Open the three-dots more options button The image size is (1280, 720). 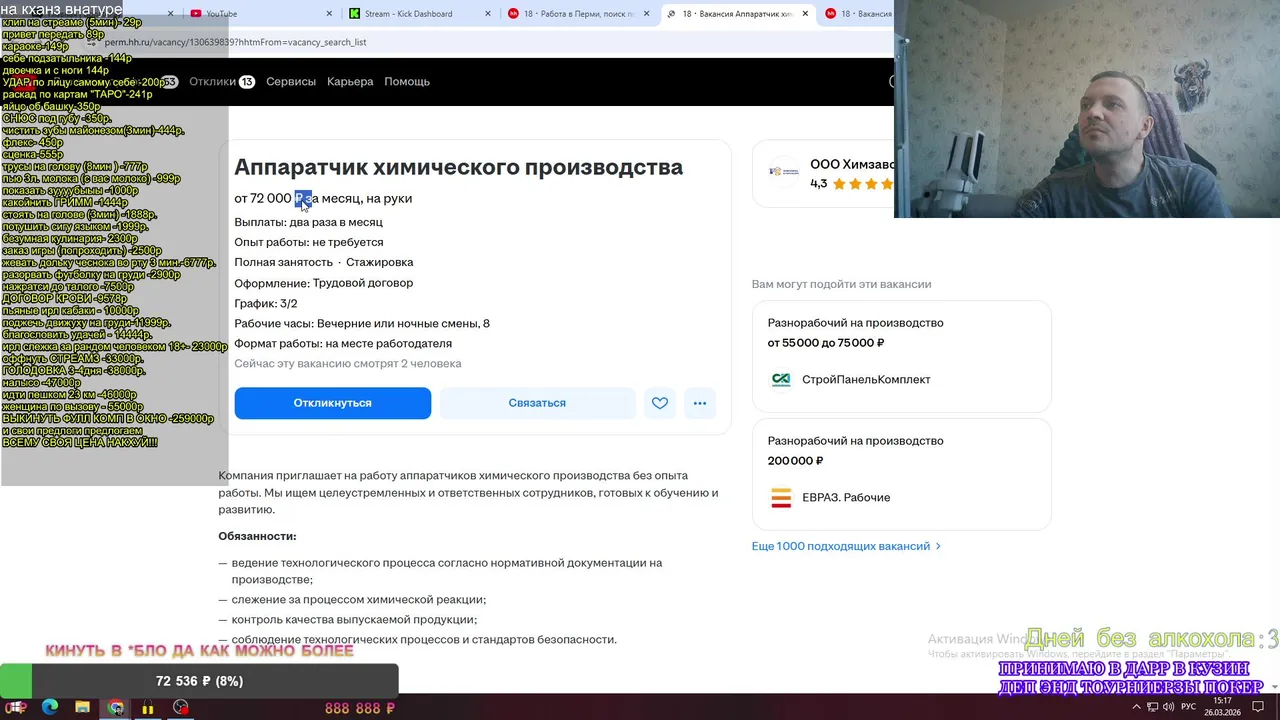[700, 403]
